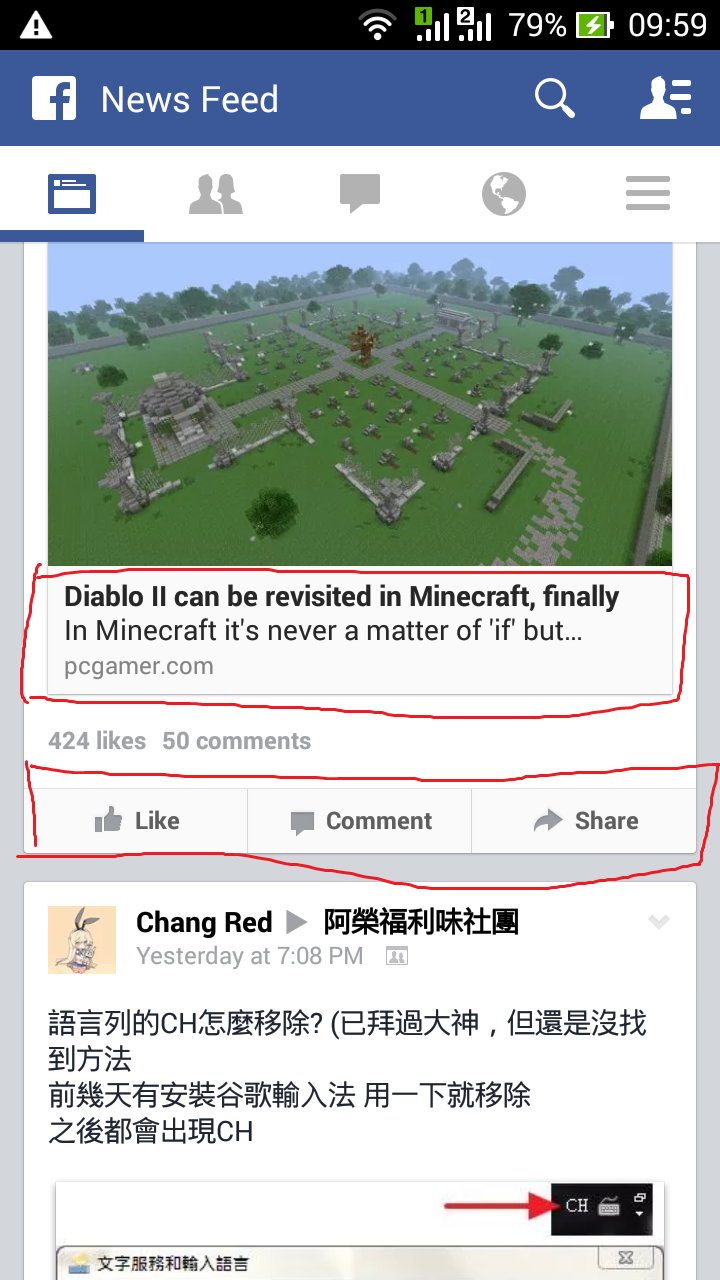
Task: Comment on the Diablo II post
Action: point(360,821)
